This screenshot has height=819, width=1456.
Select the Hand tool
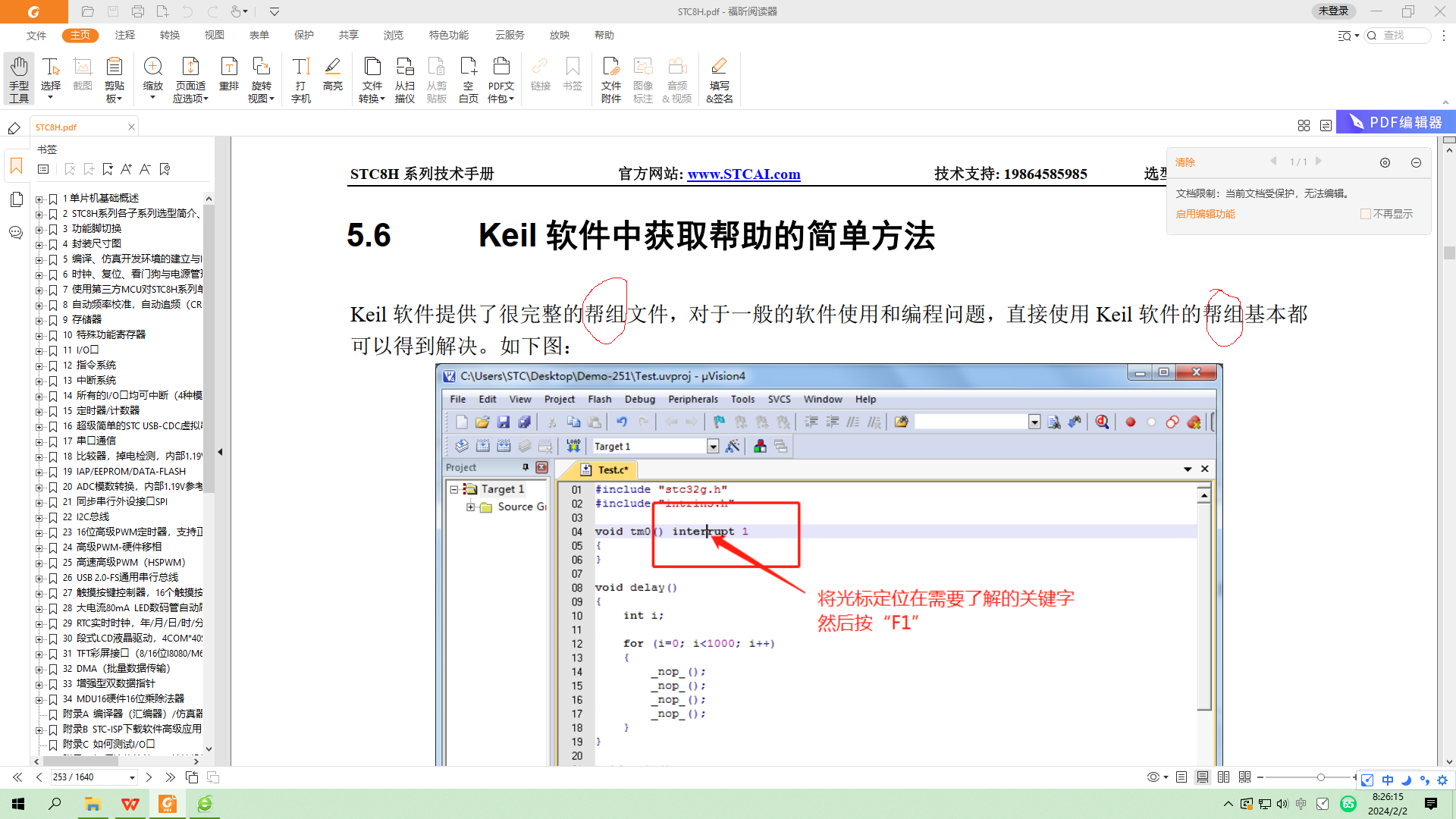coord(19,79)
